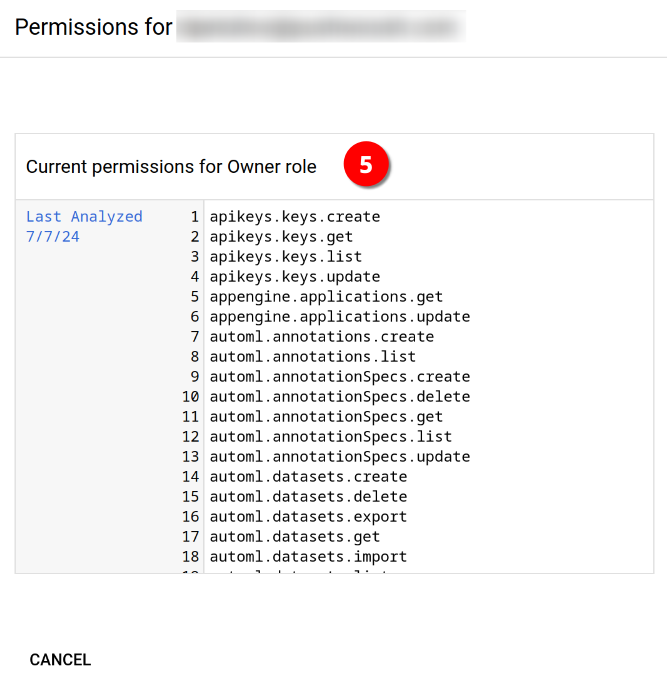Select appengine.applications.get permission
The height and width of the screenshot is (697, 667).
click(x=326, y=296)
